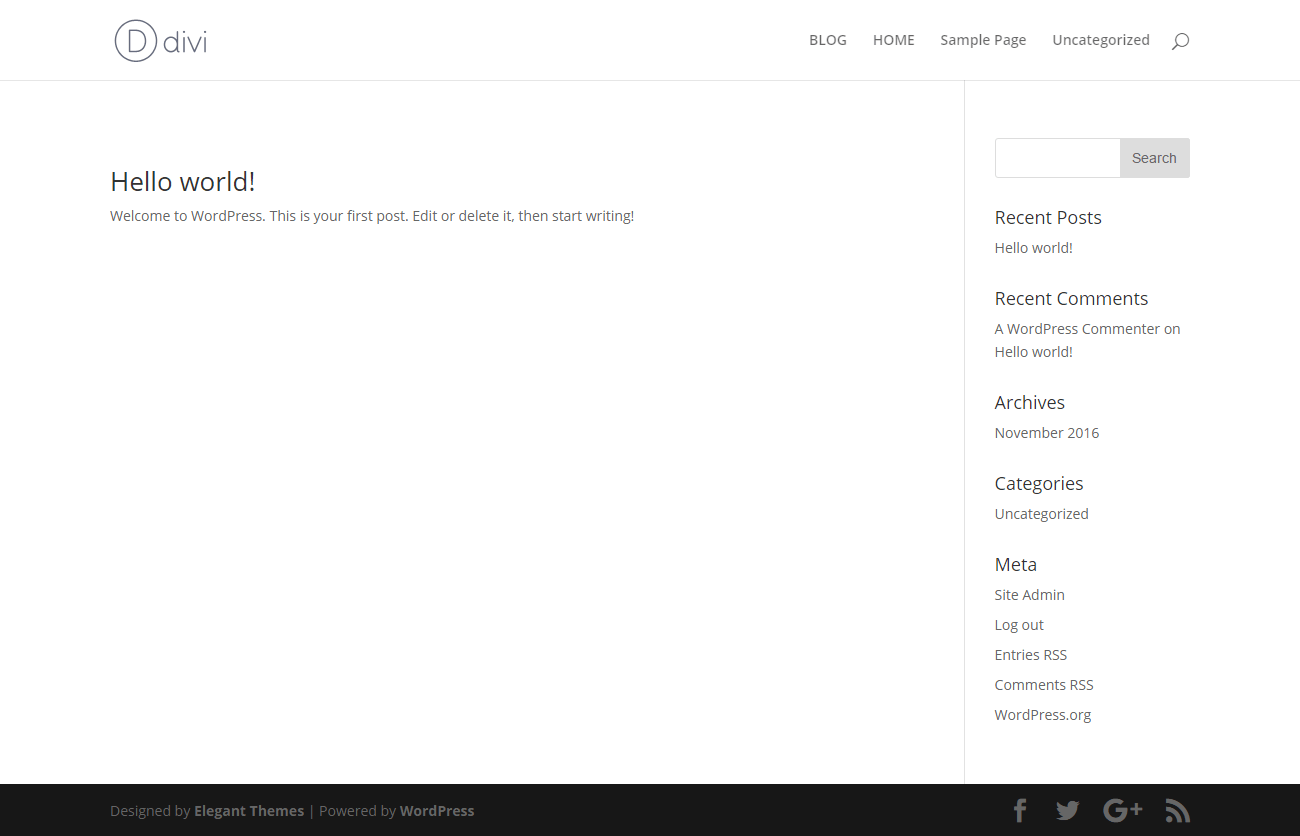Screen dimensions: 1300x836
Task: Open A WordPress Commenter link
Action: (1077, 329)
